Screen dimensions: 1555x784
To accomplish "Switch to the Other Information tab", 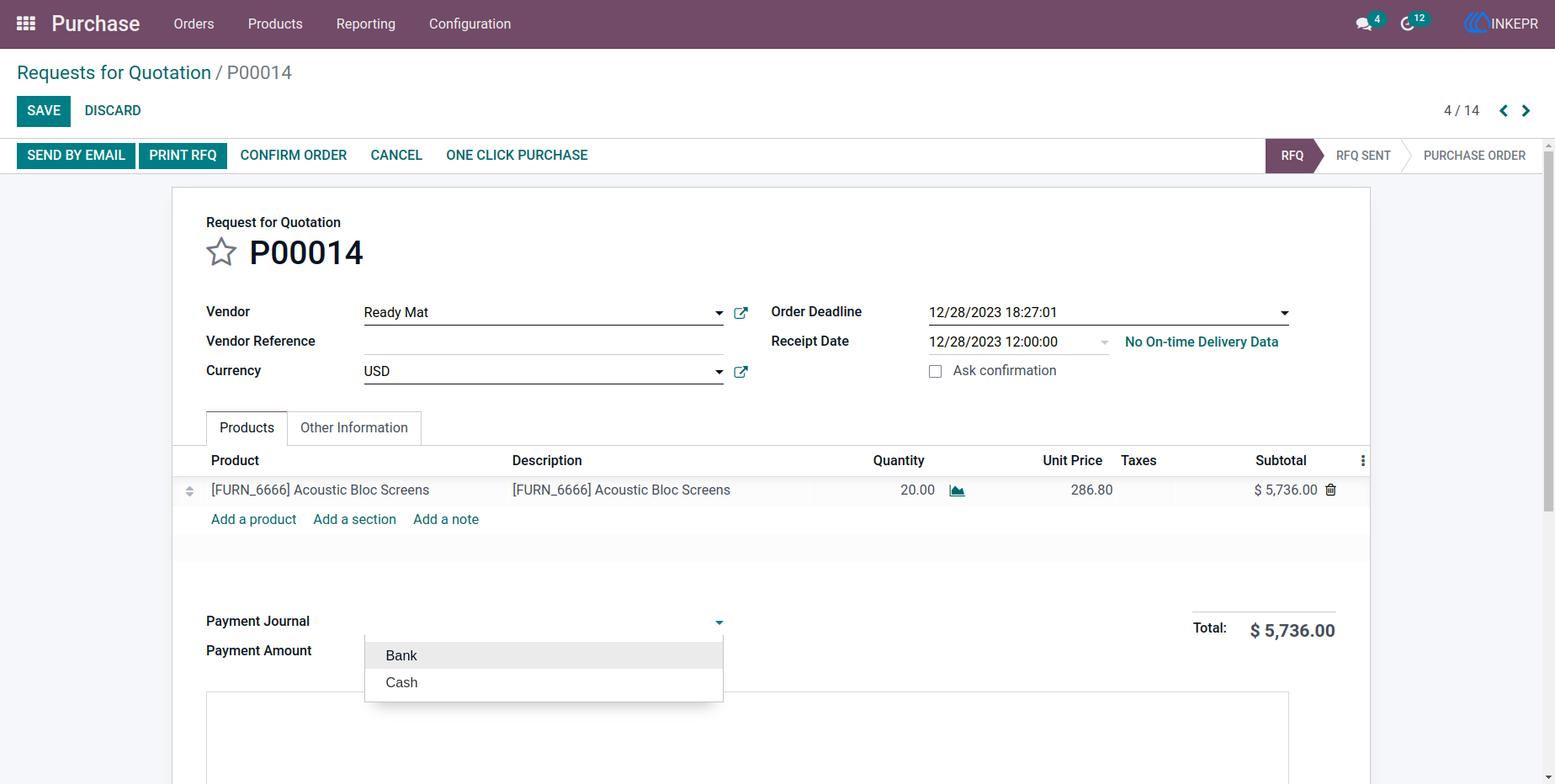I will [x=354, y=427].
